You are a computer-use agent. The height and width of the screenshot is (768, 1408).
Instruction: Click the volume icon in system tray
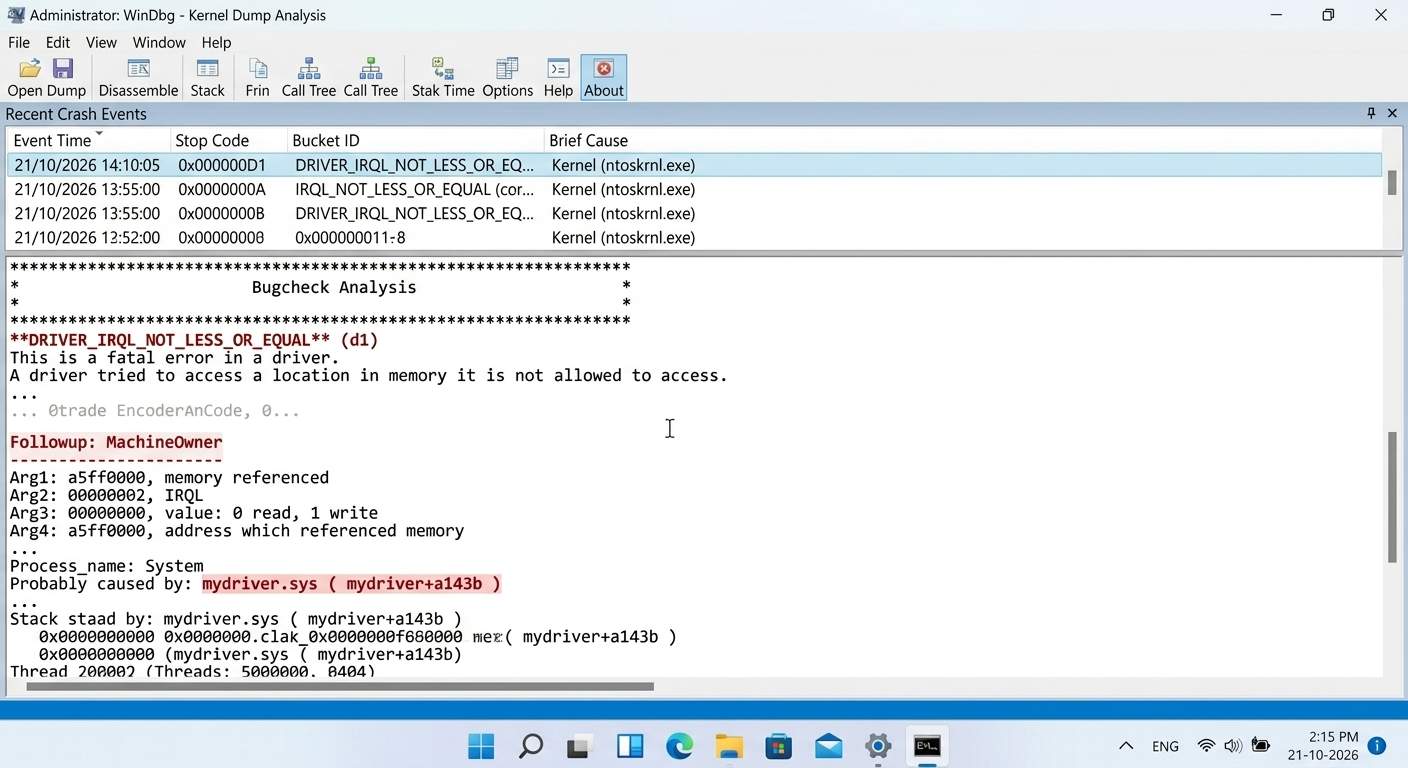tap(1233, 746)
